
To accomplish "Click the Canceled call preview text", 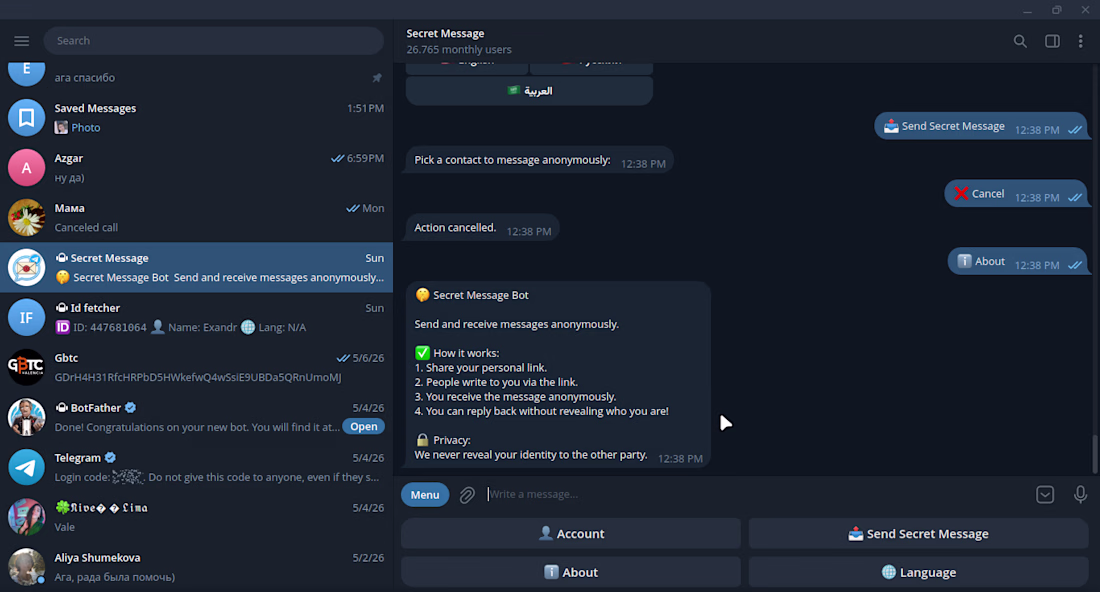I will (x=86, y=227).
